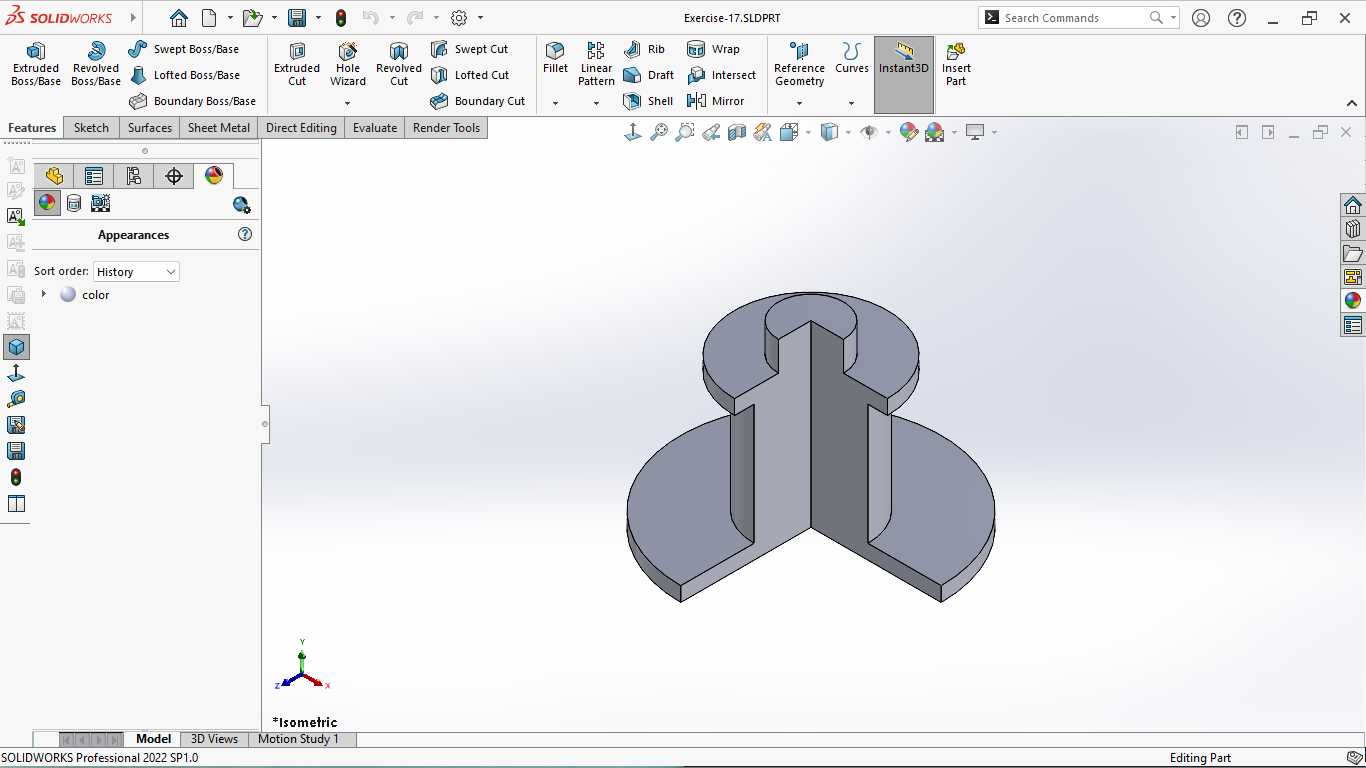
Task: Click Revolved Boss/Base tool
Action: point(96,64)
